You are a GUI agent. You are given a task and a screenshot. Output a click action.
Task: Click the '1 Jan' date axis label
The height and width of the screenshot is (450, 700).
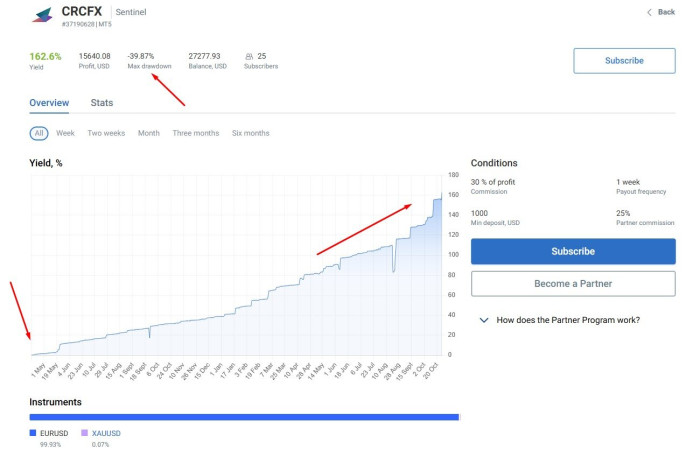[216, 370]
